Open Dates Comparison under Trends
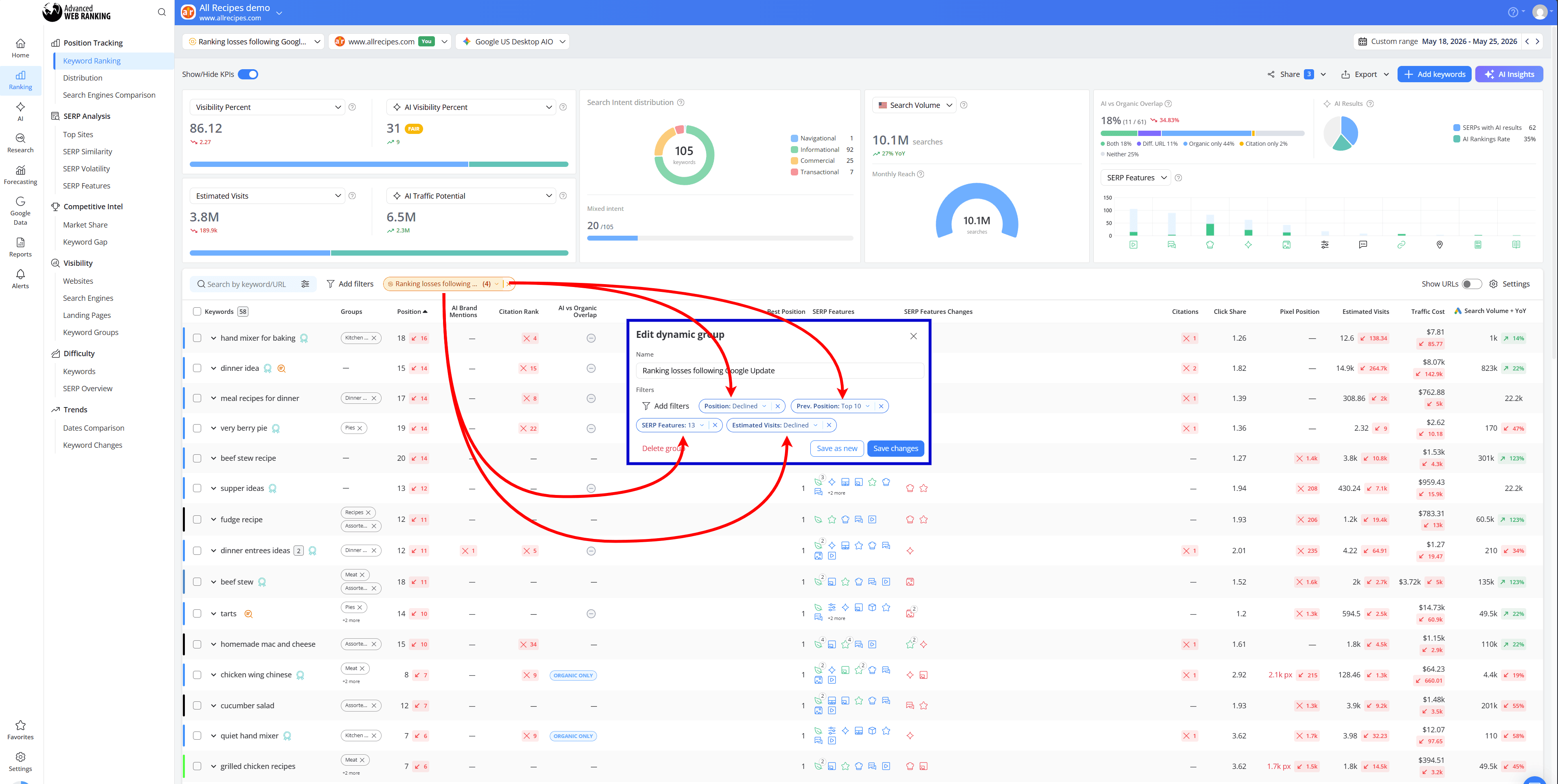This screenshot has height=784, width=1558. tap(94, 428)
